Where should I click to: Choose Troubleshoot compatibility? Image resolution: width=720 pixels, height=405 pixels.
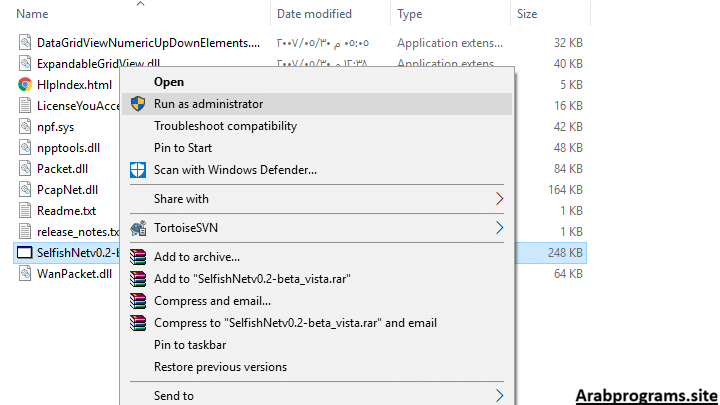(317, 126)
